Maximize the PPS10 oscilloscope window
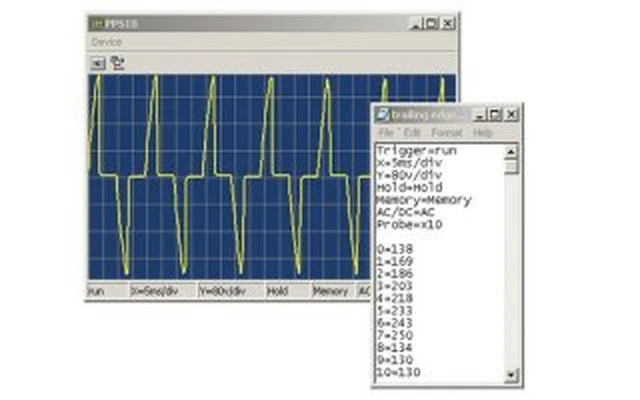Screen dimensions: 640x400 431,24
